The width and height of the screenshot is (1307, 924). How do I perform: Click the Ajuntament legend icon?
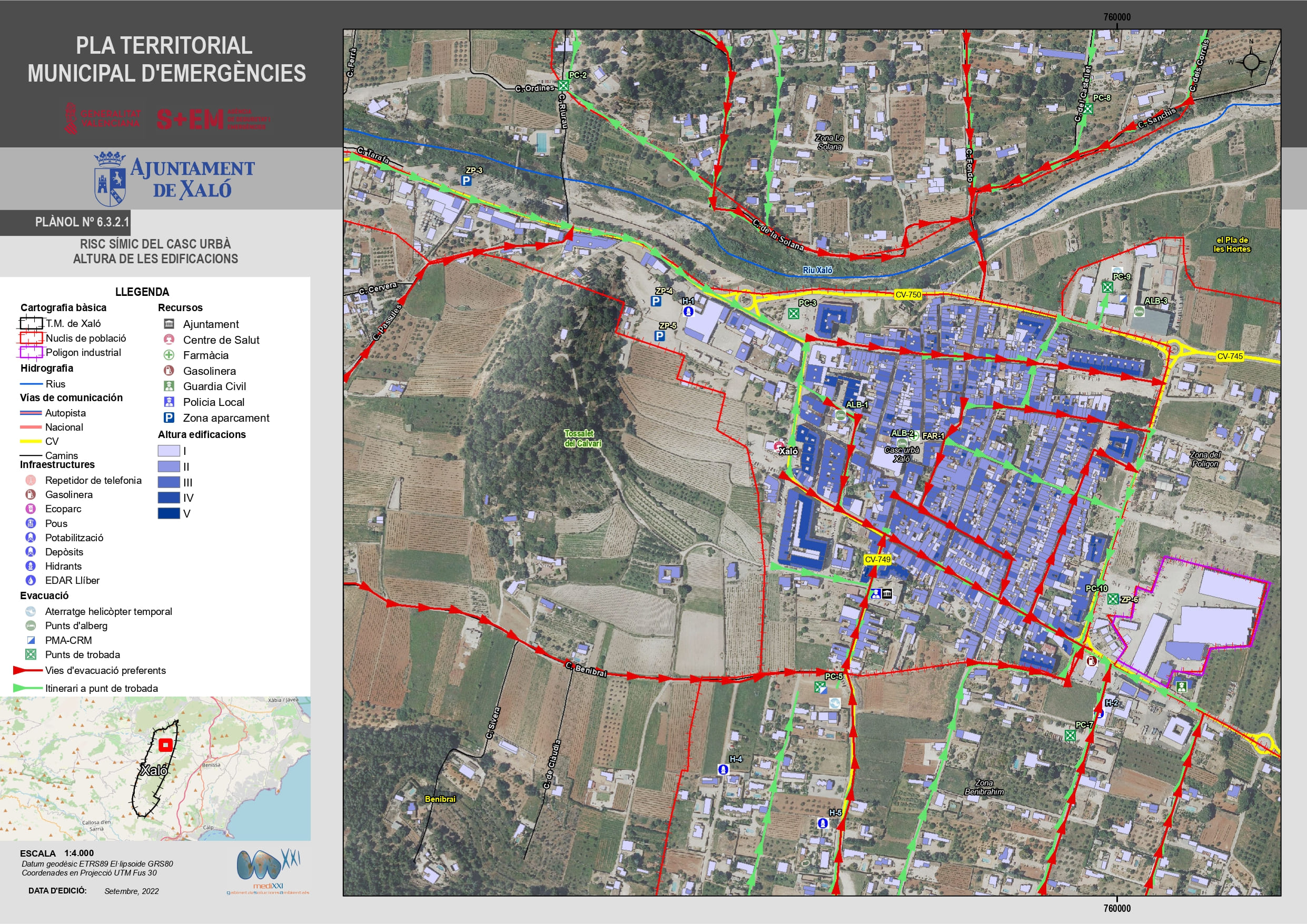pyautogui.click(x=169, y=323)
